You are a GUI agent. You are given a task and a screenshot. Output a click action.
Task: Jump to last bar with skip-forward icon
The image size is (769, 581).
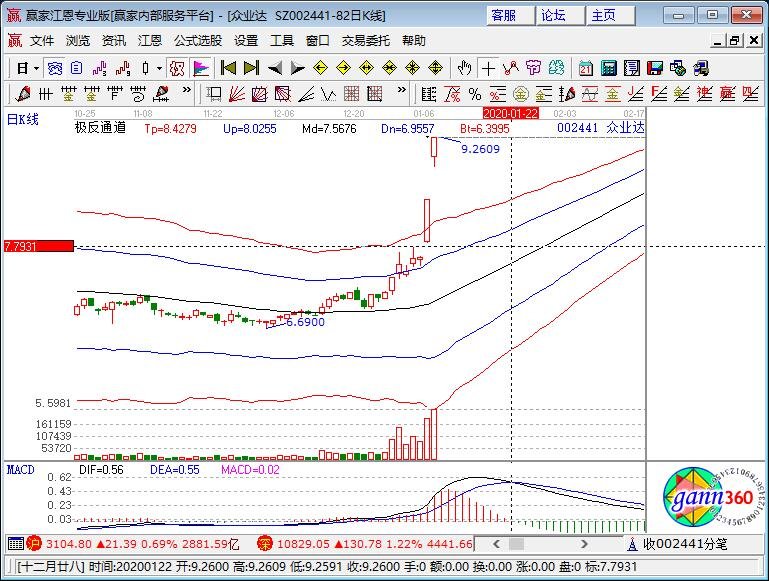click(251, 68)
